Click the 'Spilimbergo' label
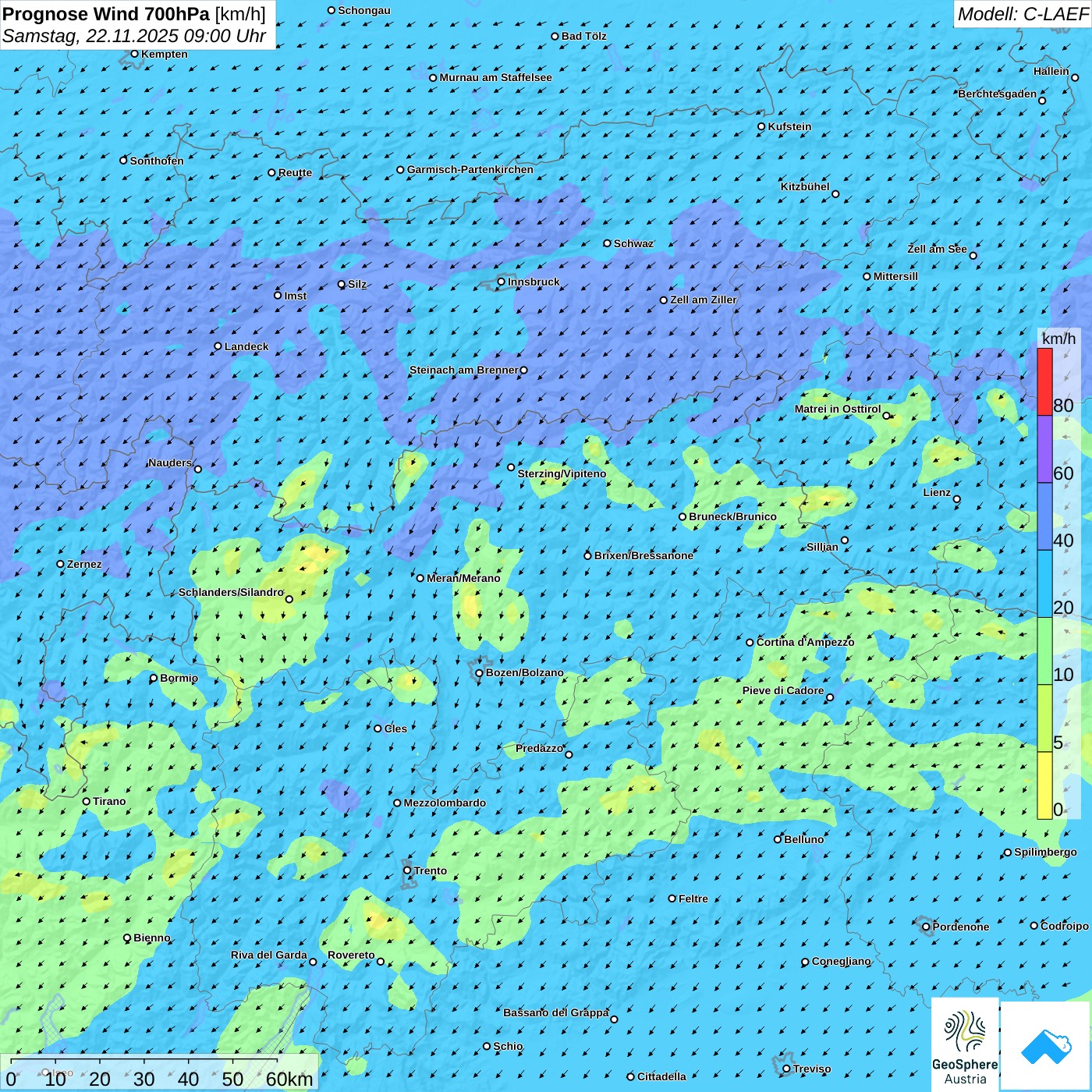 pyautogui.click(x=1045, y=853)
